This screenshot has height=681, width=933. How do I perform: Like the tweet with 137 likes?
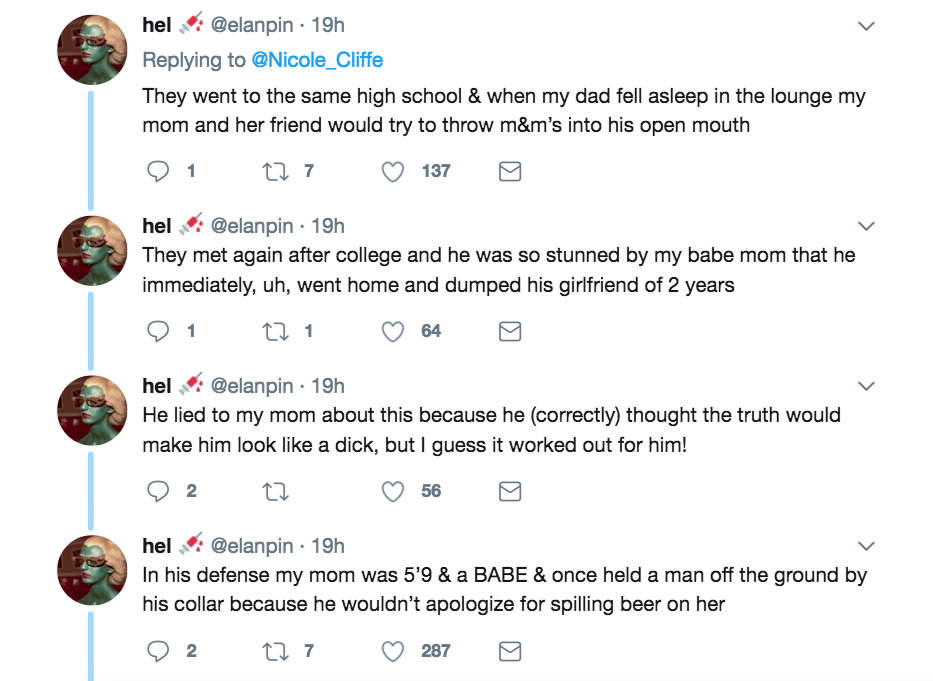[393, 172]
